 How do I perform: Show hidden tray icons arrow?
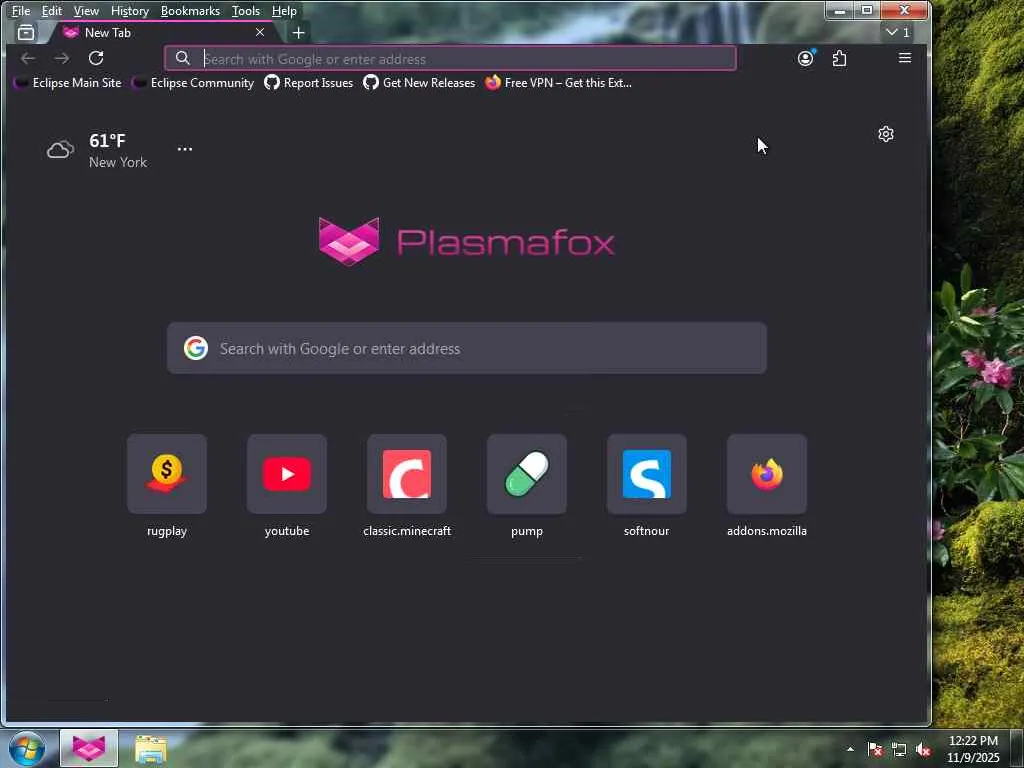(850, 749)
